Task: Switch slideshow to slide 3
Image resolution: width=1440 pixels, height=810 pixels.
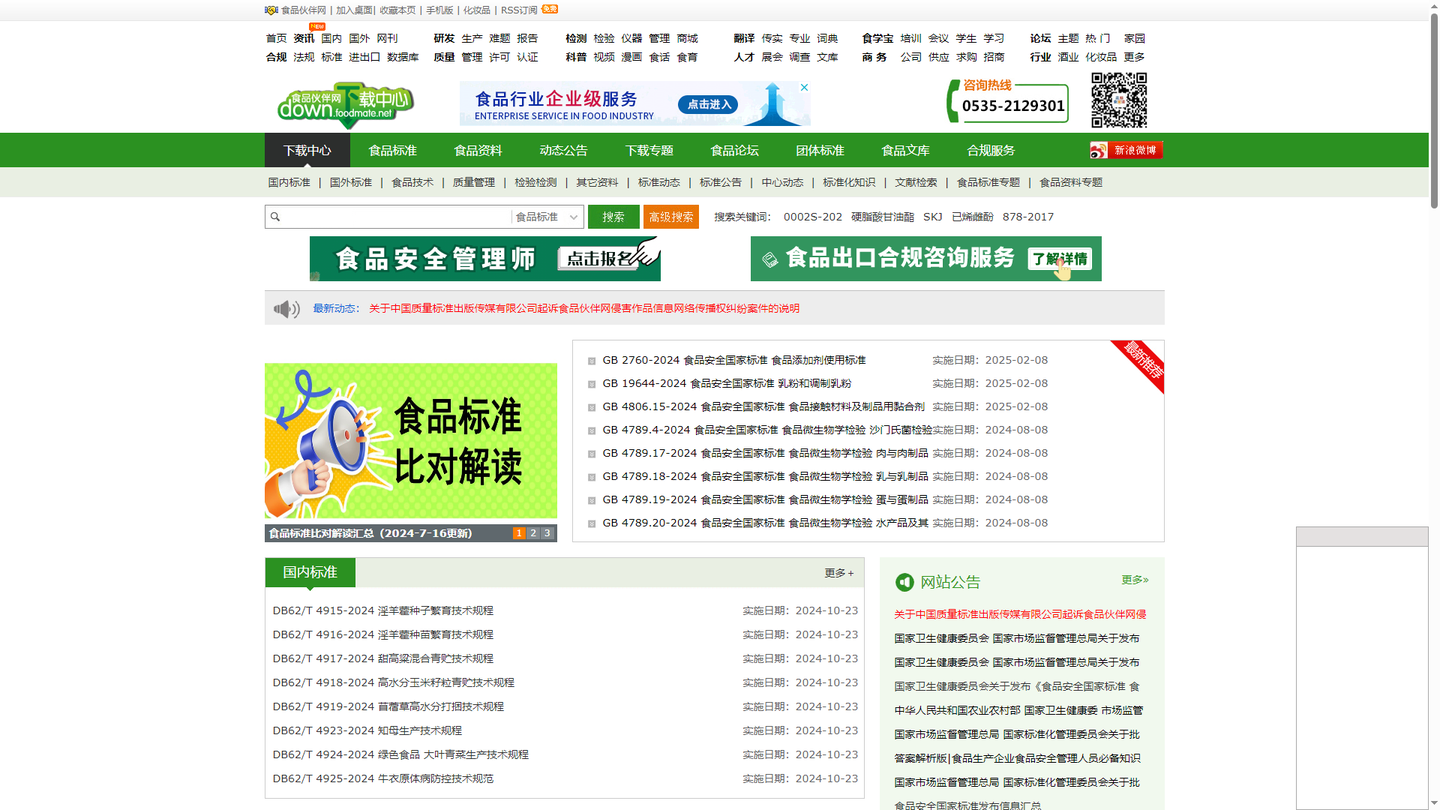Action: [547, 534]
